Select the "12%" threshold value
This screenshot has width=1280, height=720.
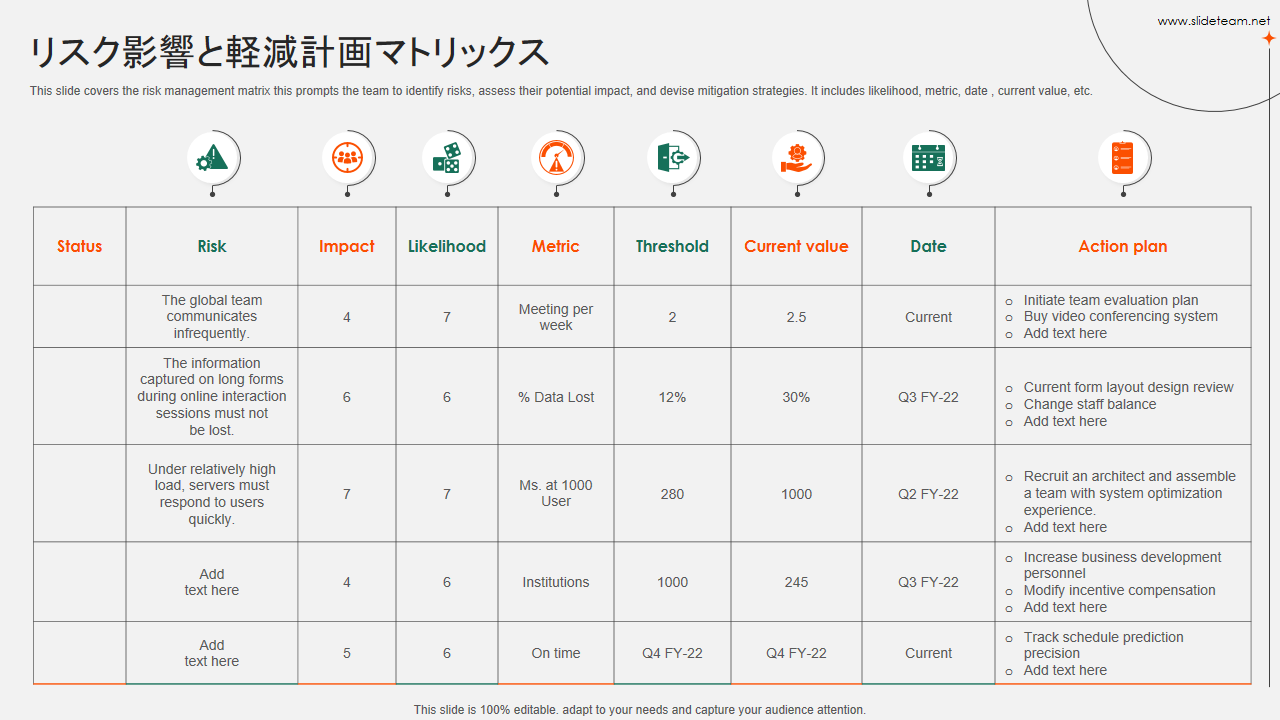click(x=673, y=397)
